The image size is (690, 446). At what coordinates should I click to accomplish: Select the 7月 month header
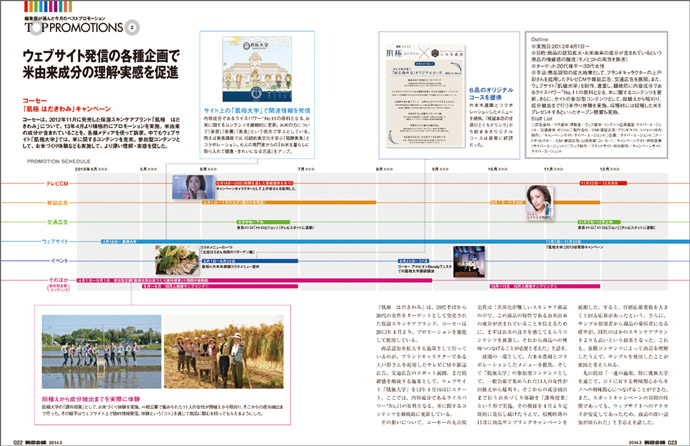pyautogui.click(x=306, y=169)
